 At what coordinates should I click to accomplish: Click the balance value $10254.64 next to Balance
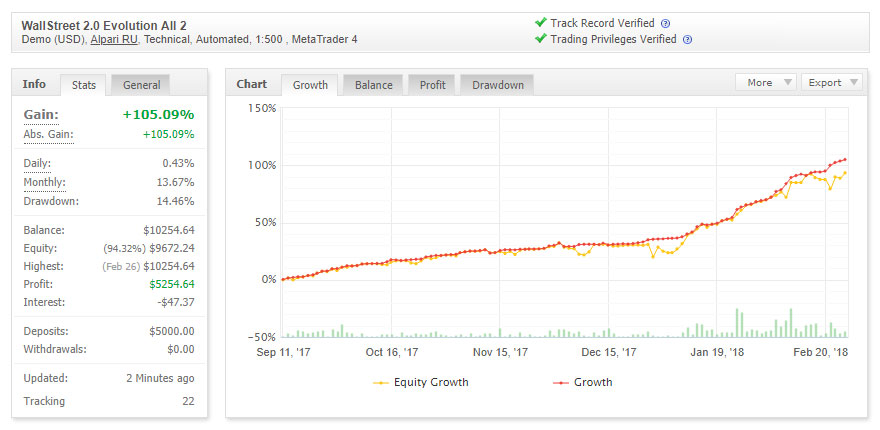pos(169,230)
